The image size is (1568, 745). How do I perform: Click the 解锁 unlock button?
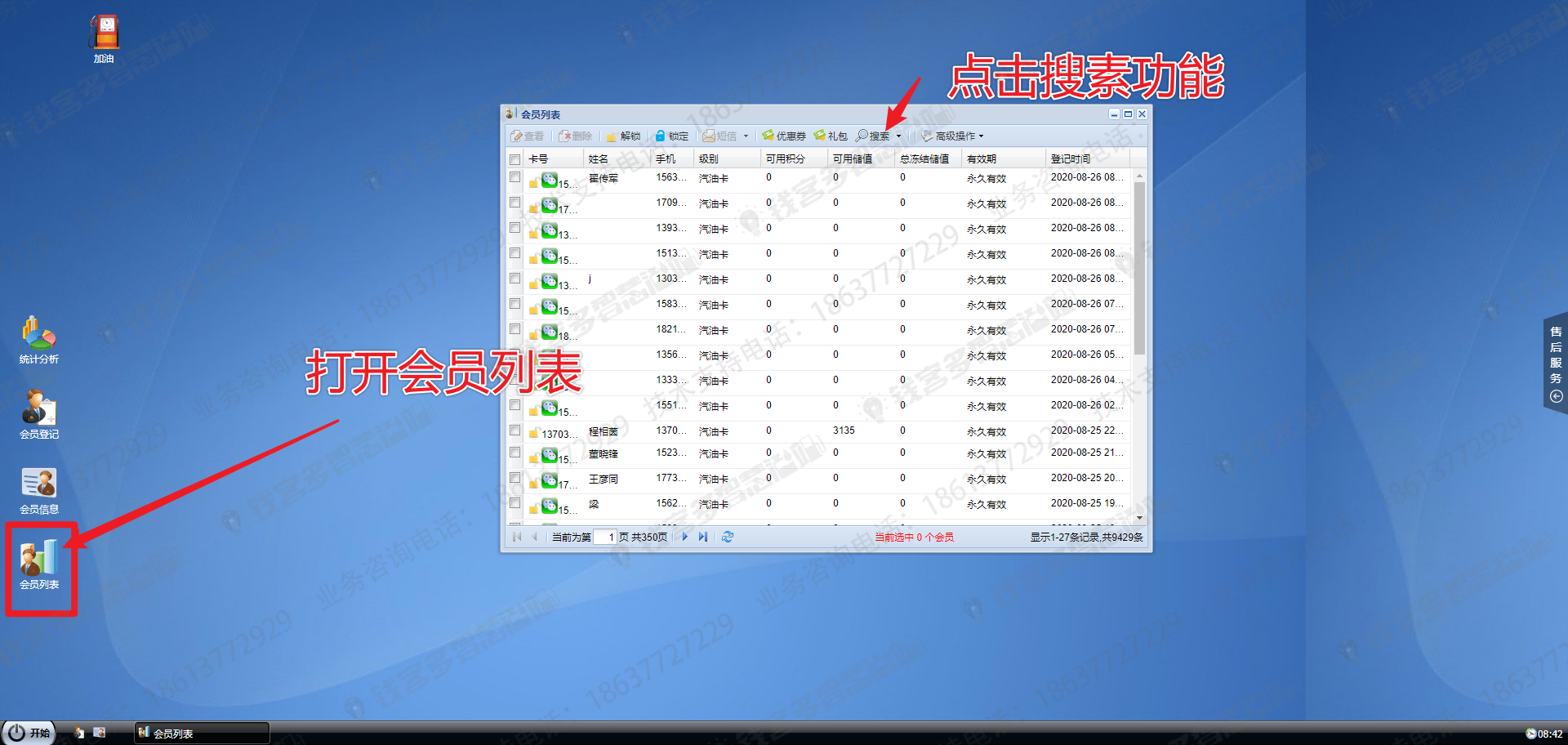tap(623, 136)
